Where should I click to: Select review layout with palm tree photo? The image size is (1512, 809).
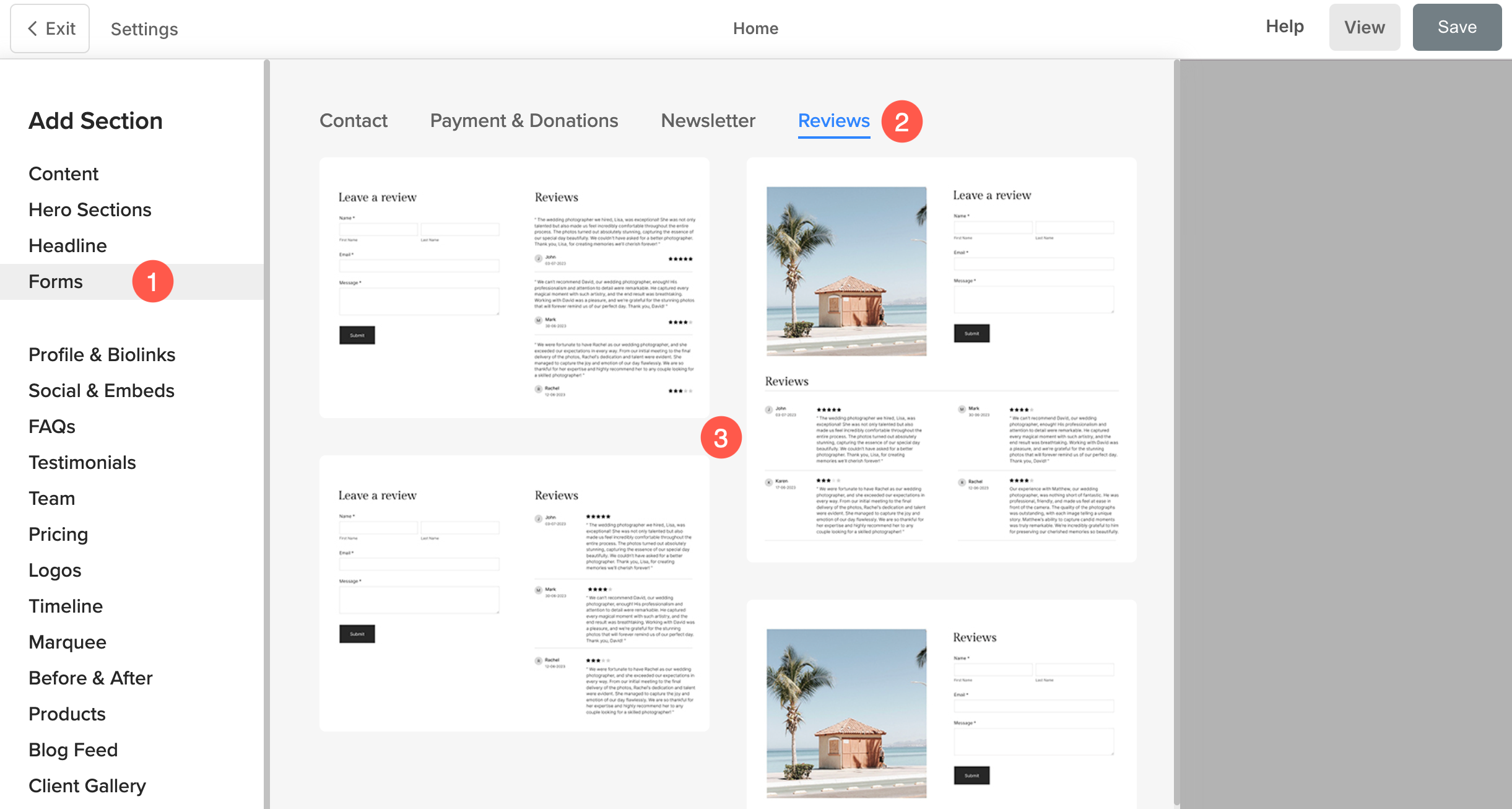pos(941,359)
